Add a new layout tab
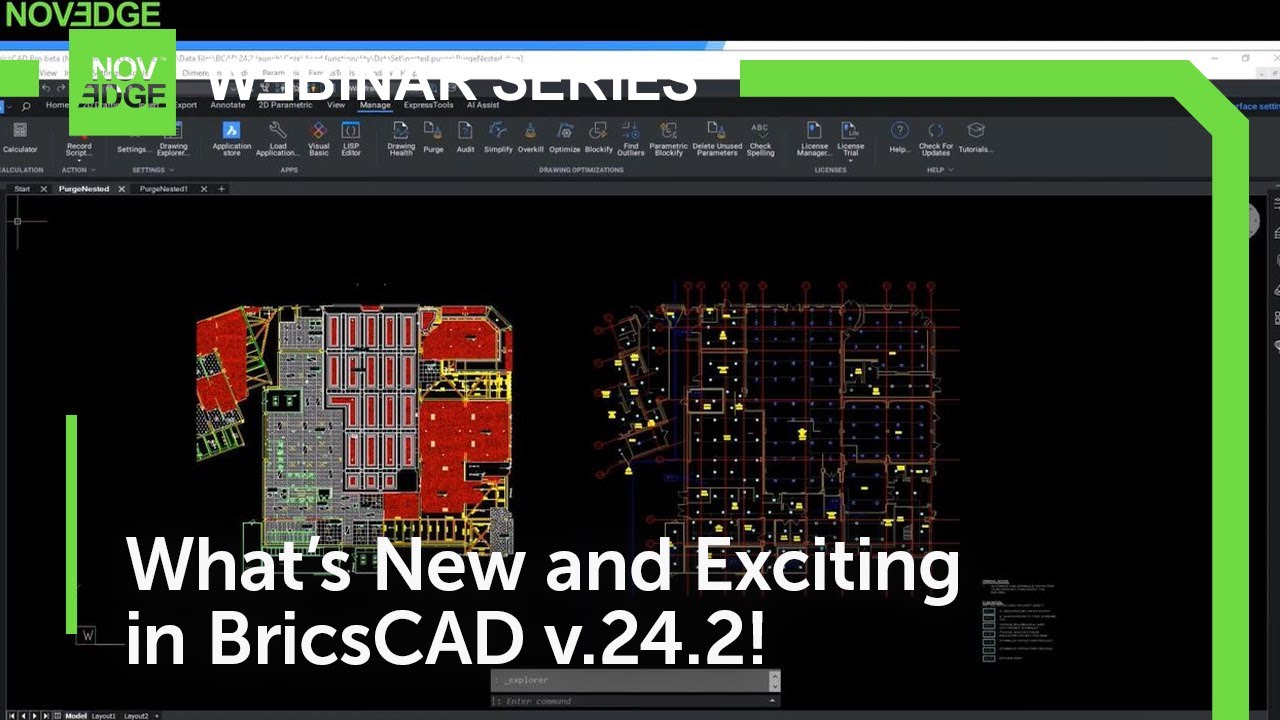 [157, 716]
